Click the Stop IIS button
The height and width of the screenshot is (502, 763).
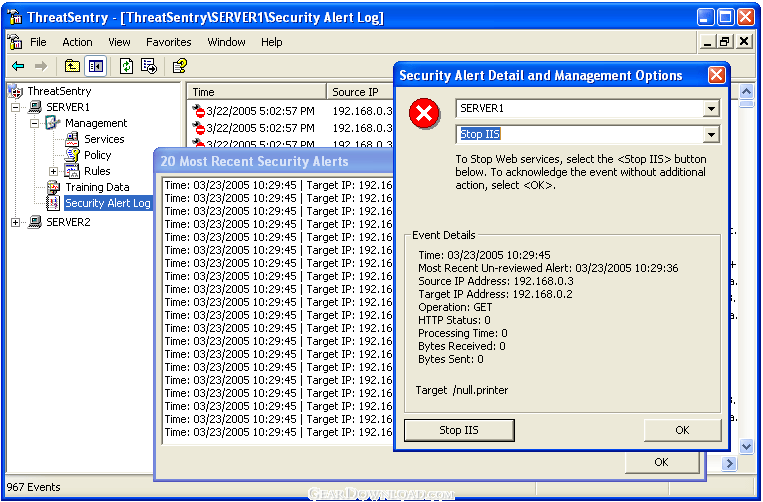pos(459,430)
